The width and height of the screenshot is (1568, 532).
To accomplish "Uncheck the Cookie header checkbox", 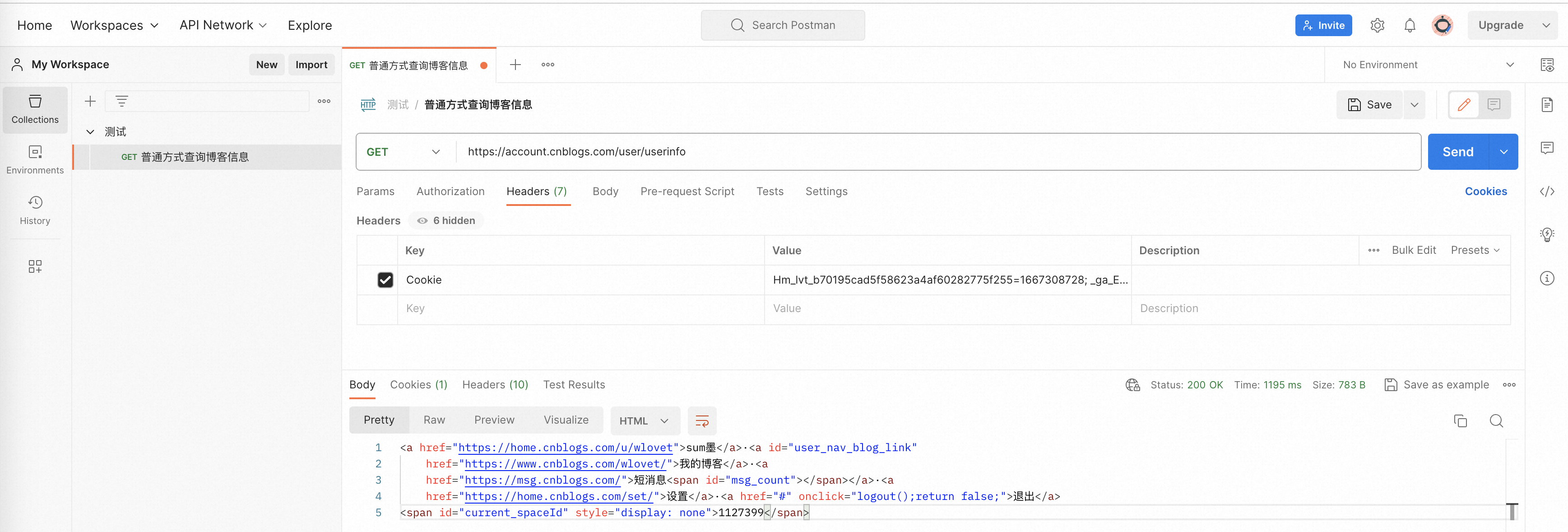I will [385, 280].
